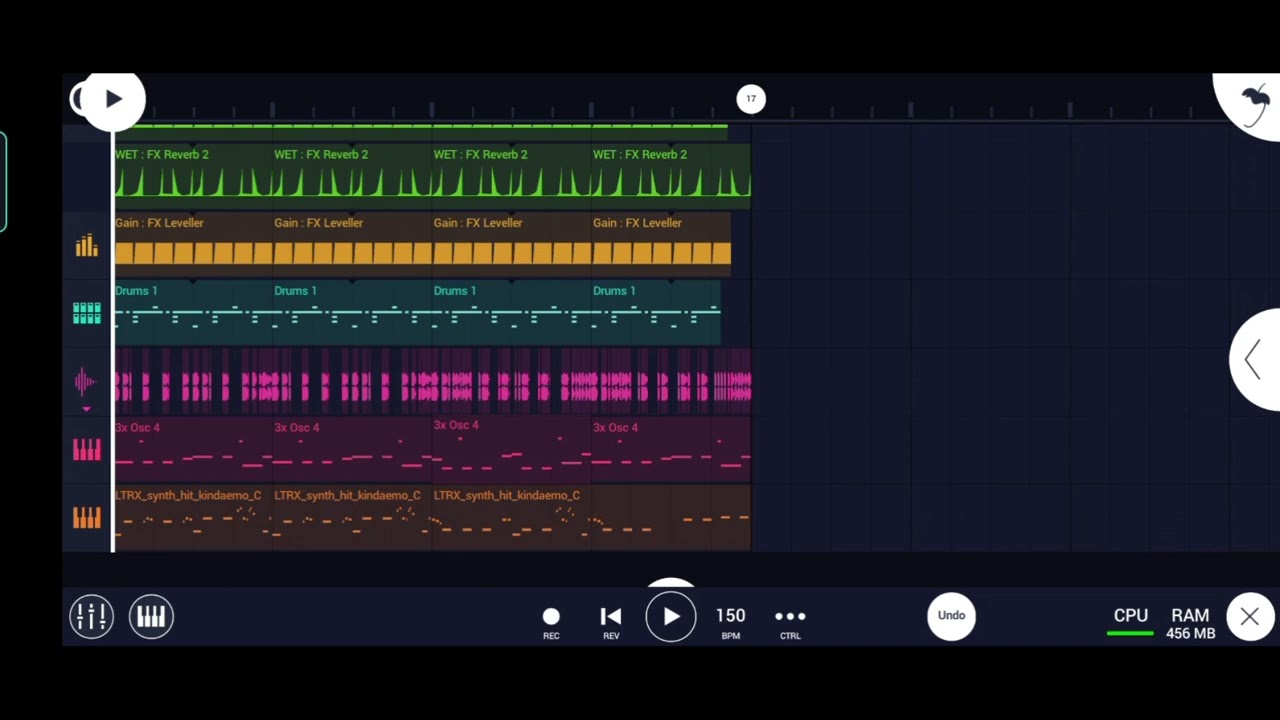1280x720 pixels.
Task: Expand the side panel with left chevron
Action: [x=1254, y=360]
